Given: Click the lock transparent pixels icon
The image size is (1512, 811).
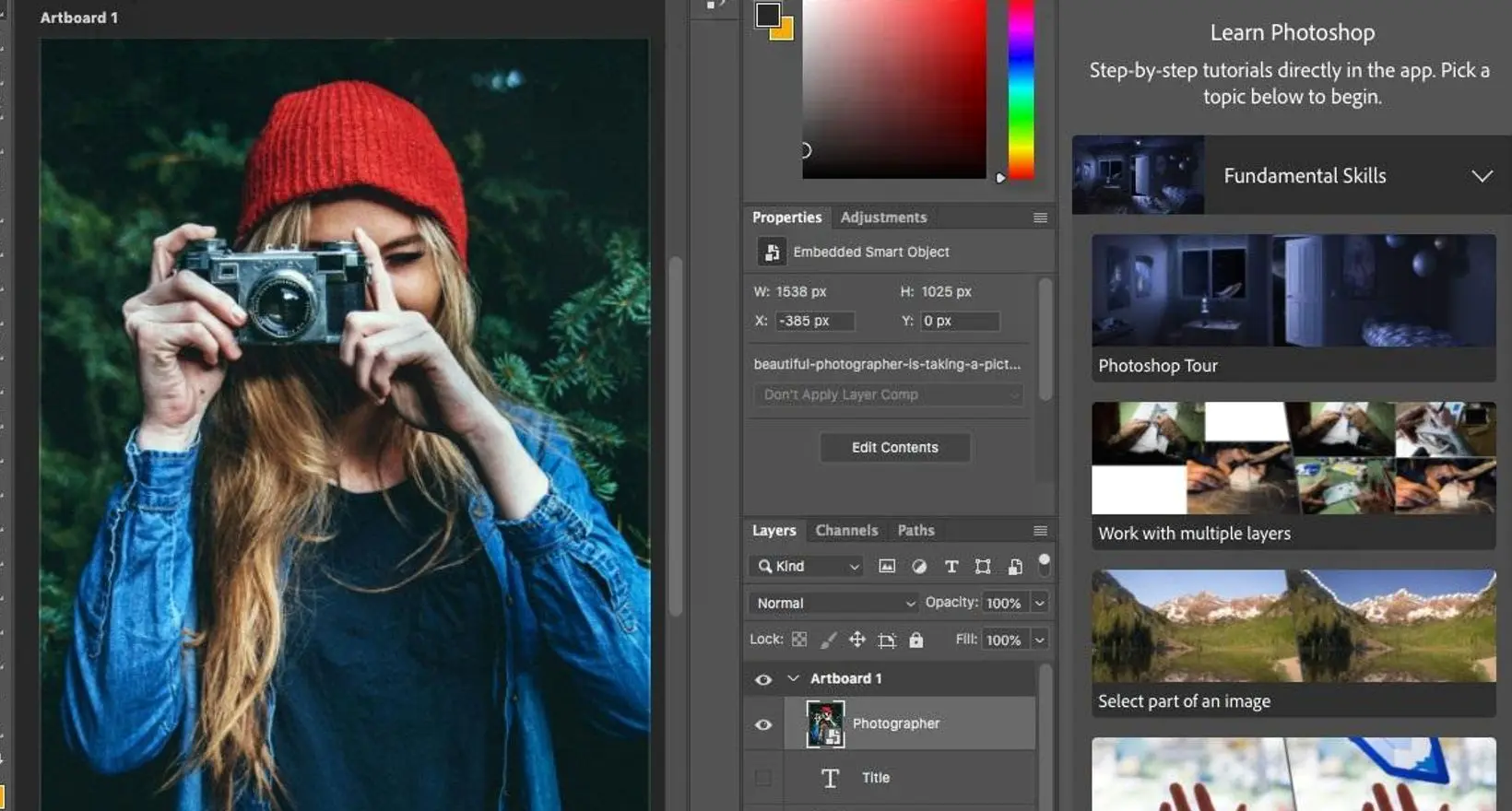Looking at the screenshot, I should pyautogui.click(x=799, y=640).
